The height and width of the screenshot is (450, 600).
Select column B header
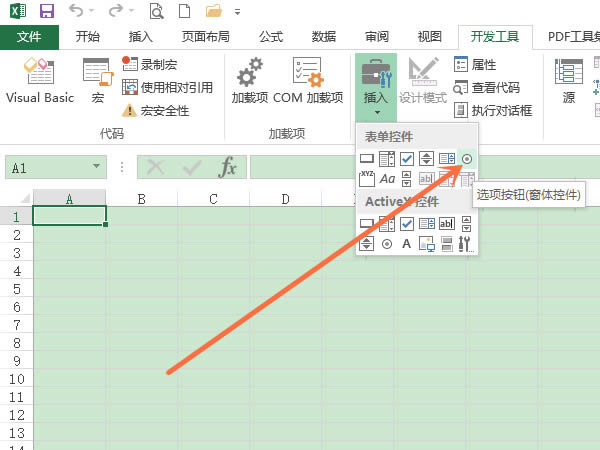[x=141, y=199]
